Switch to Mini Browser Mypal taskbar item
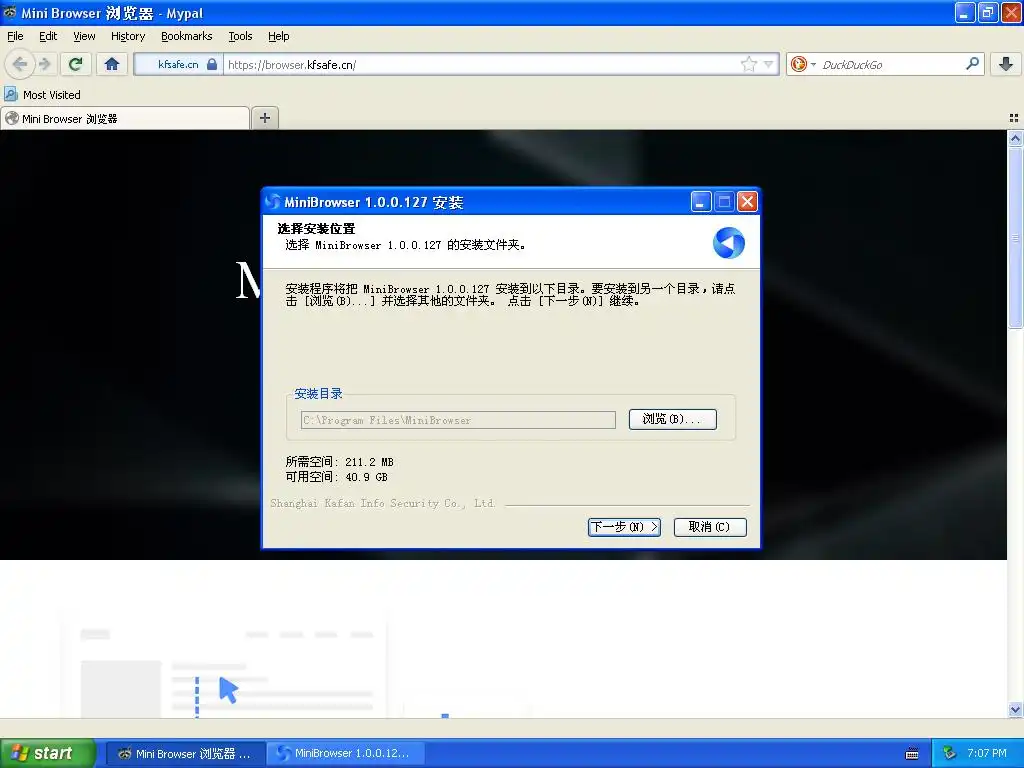Screen dimensions: 1024x768 coord(185,754)
